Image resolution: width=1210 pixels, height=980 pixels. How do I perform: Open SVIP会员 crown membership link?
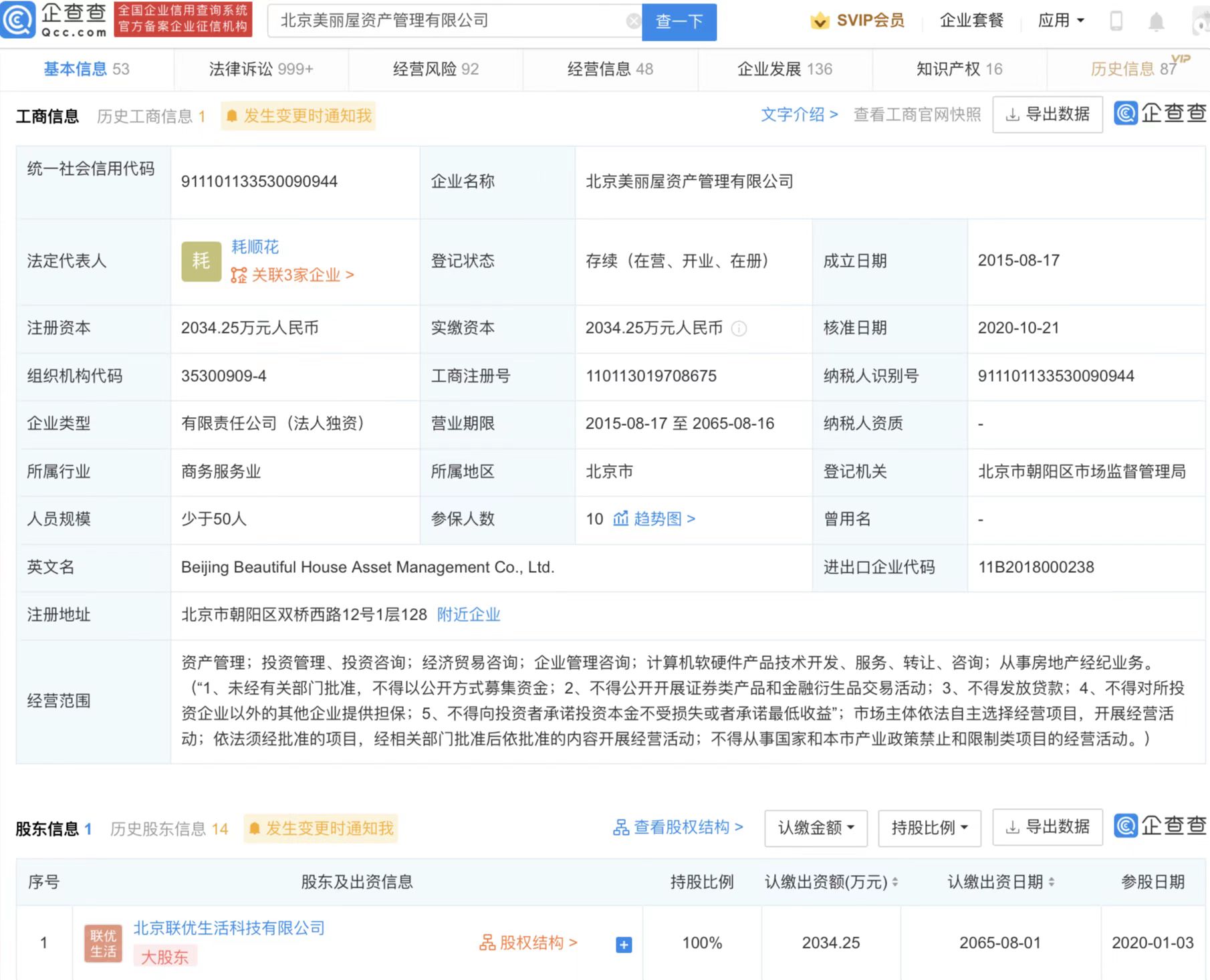(857, 21)
